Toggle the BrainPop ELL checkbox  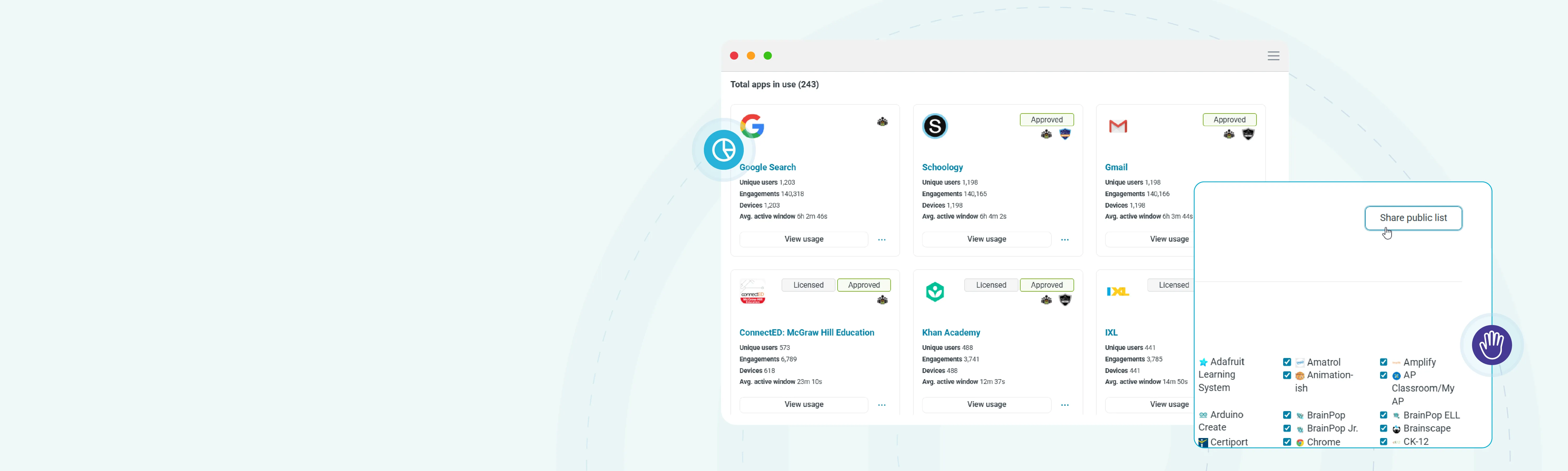1383,415
